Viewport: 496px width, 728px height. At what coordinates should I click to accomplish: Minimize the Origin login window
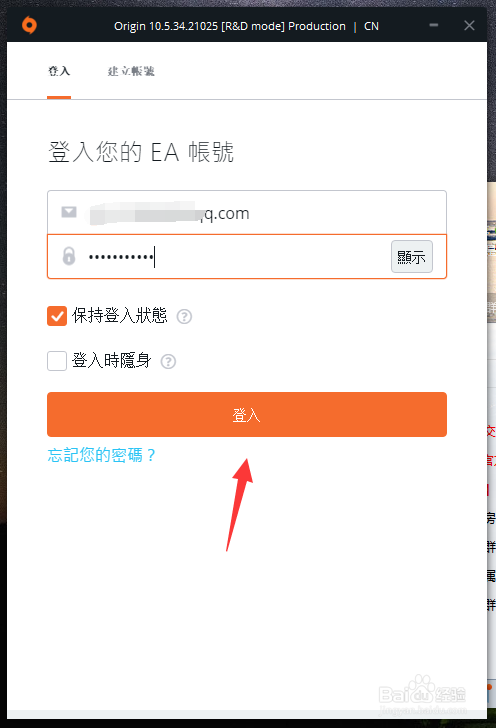coord(434,25)
